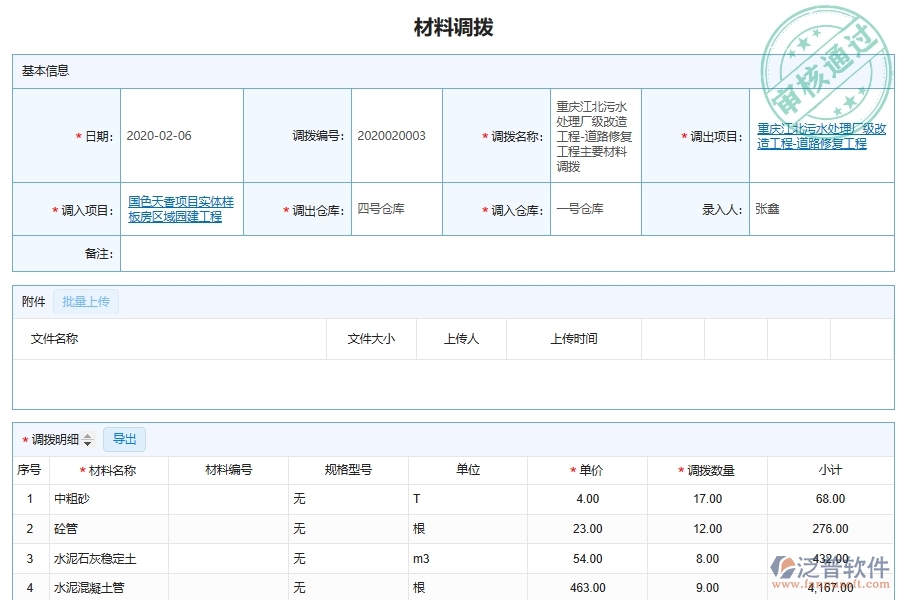Open the 国色天香项目实体样板房区域园建工程 link
900x600 pixels.
click(182, 208)
